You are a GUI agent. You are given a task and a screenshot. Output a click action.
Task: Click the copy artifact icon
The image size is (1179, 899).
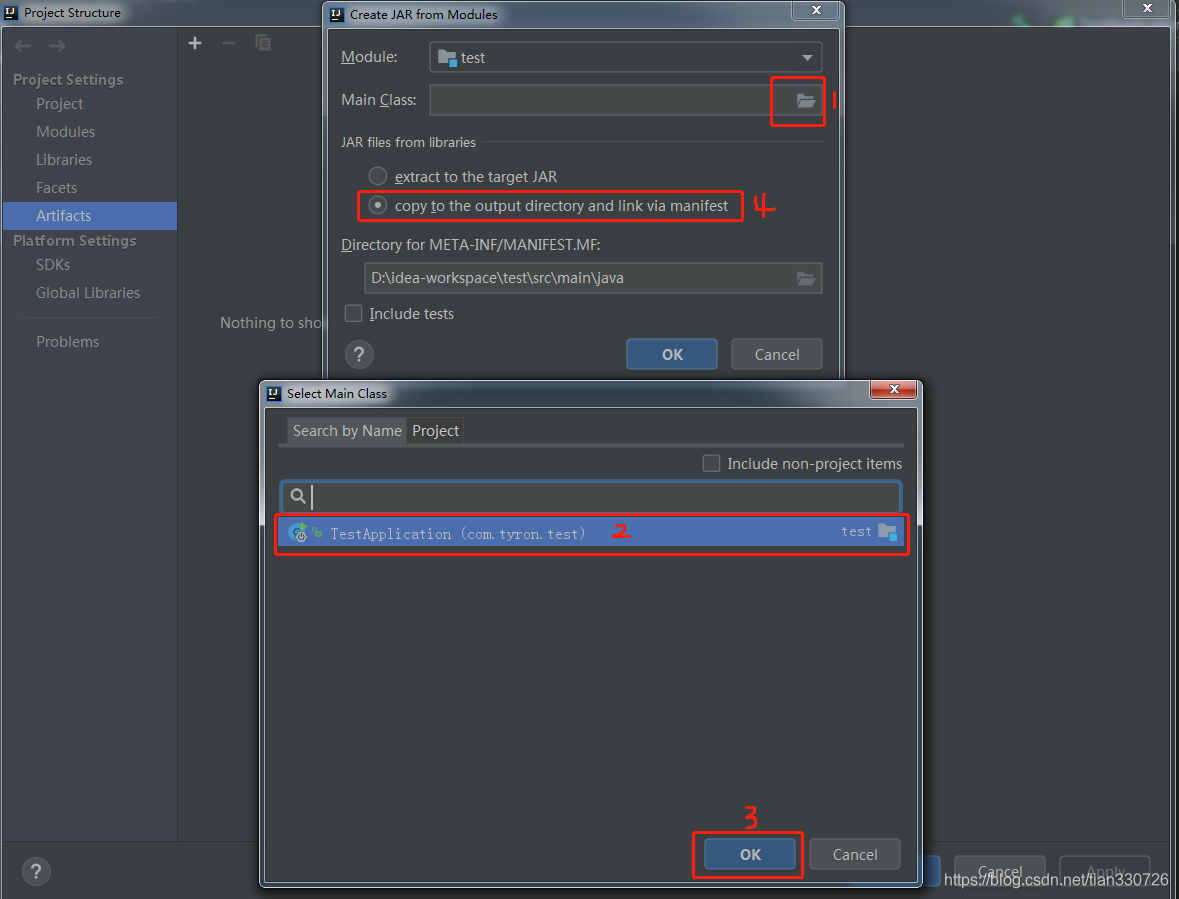pos(262,43)
